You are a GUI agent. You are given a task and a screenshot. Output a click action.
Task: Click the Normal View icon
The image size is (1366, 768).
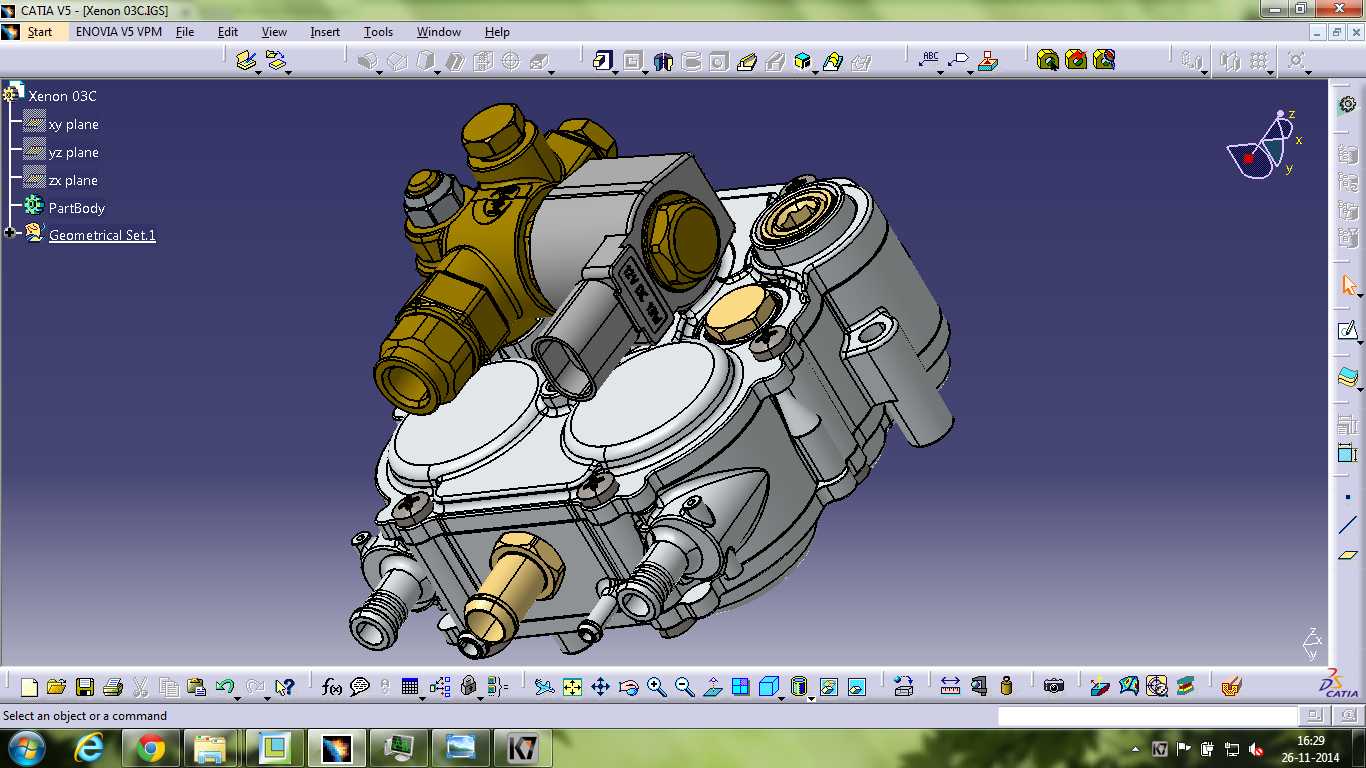[713, 687]
